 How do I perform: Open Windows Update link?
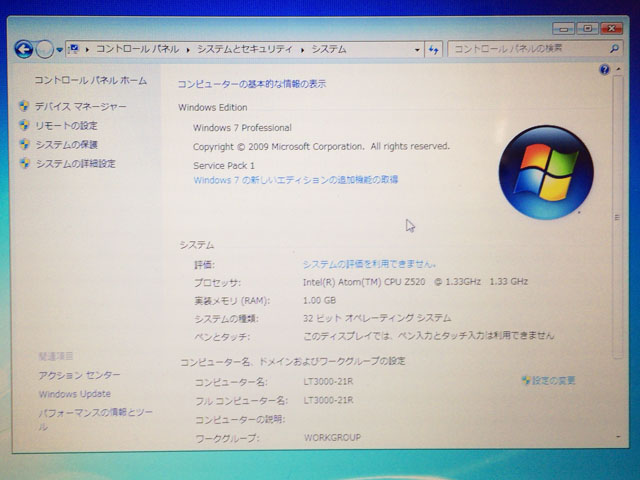pyautogui.click(x=75, y=394)
